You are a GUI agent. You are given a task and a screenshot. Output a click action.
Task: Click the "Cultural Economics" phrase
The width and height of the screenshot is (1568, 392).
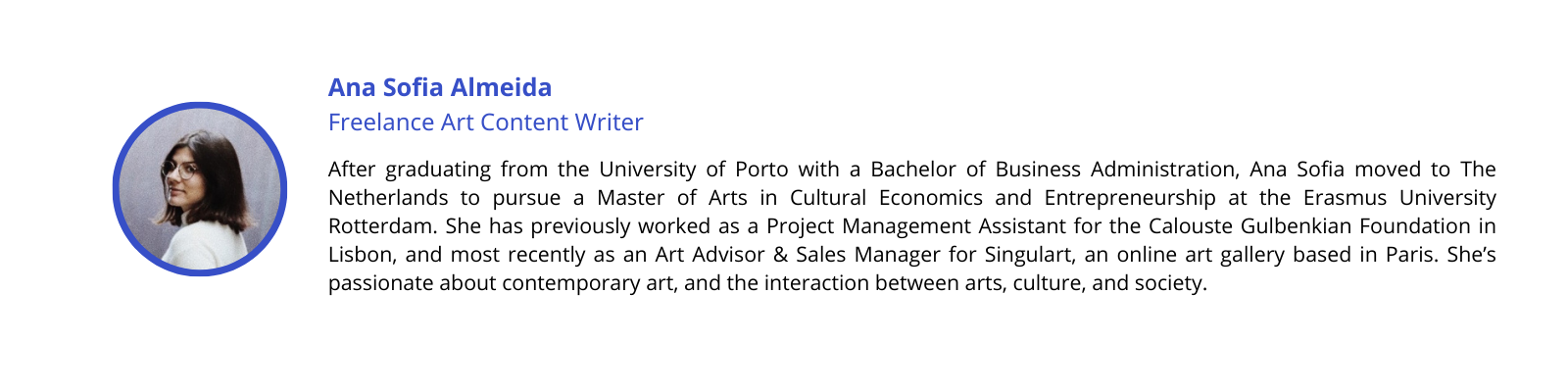(886, 198)
